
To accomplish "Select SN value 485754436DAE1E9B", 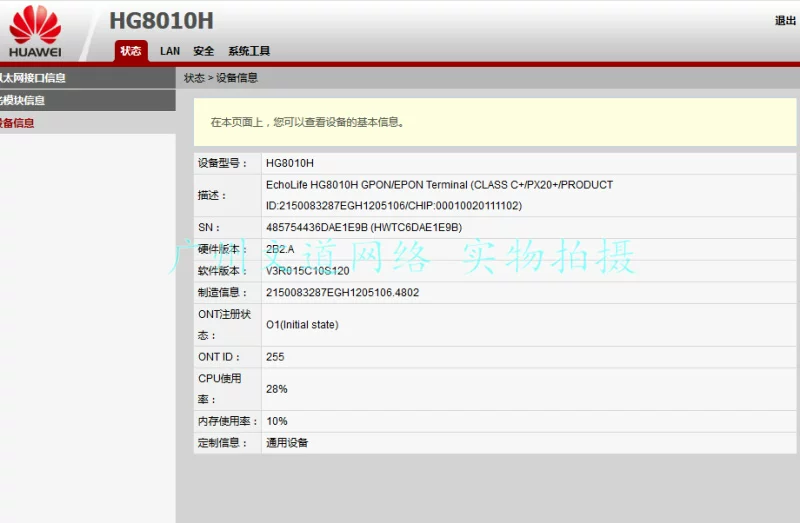I will [364, 228].
